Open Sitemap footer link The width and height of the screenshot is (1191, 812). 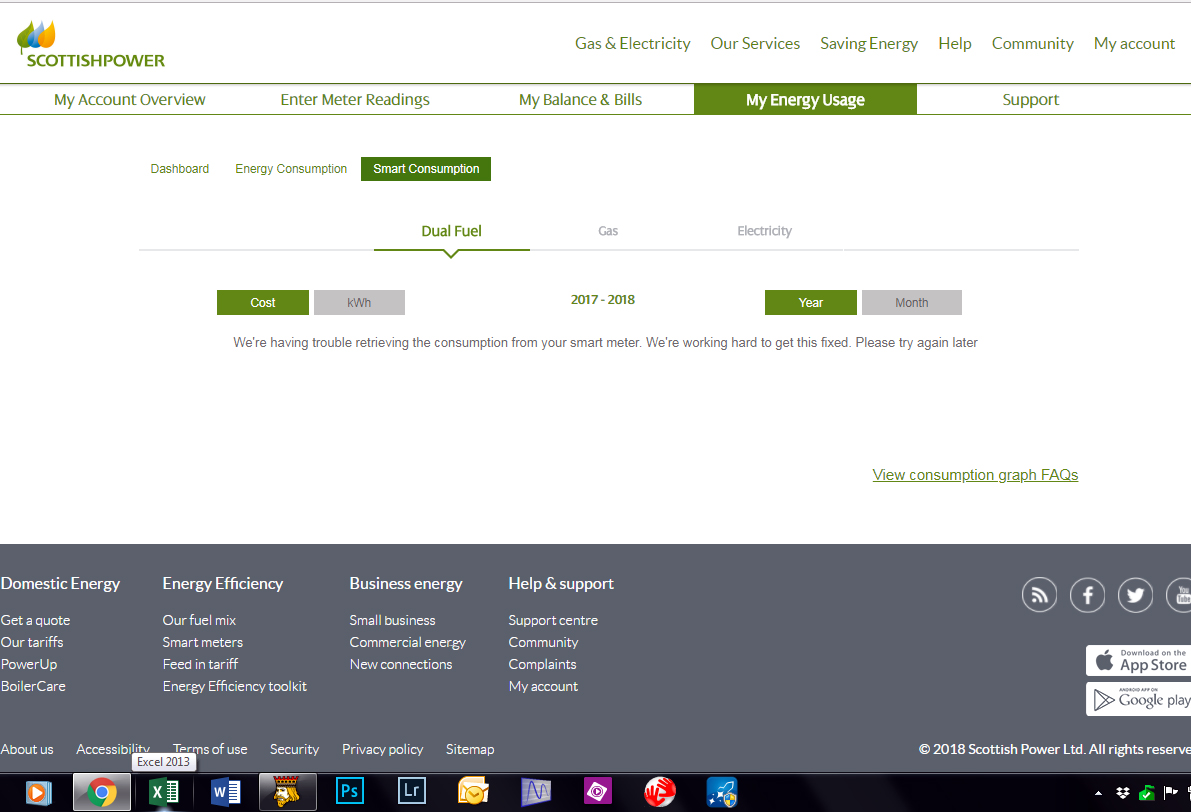(470, 749)
